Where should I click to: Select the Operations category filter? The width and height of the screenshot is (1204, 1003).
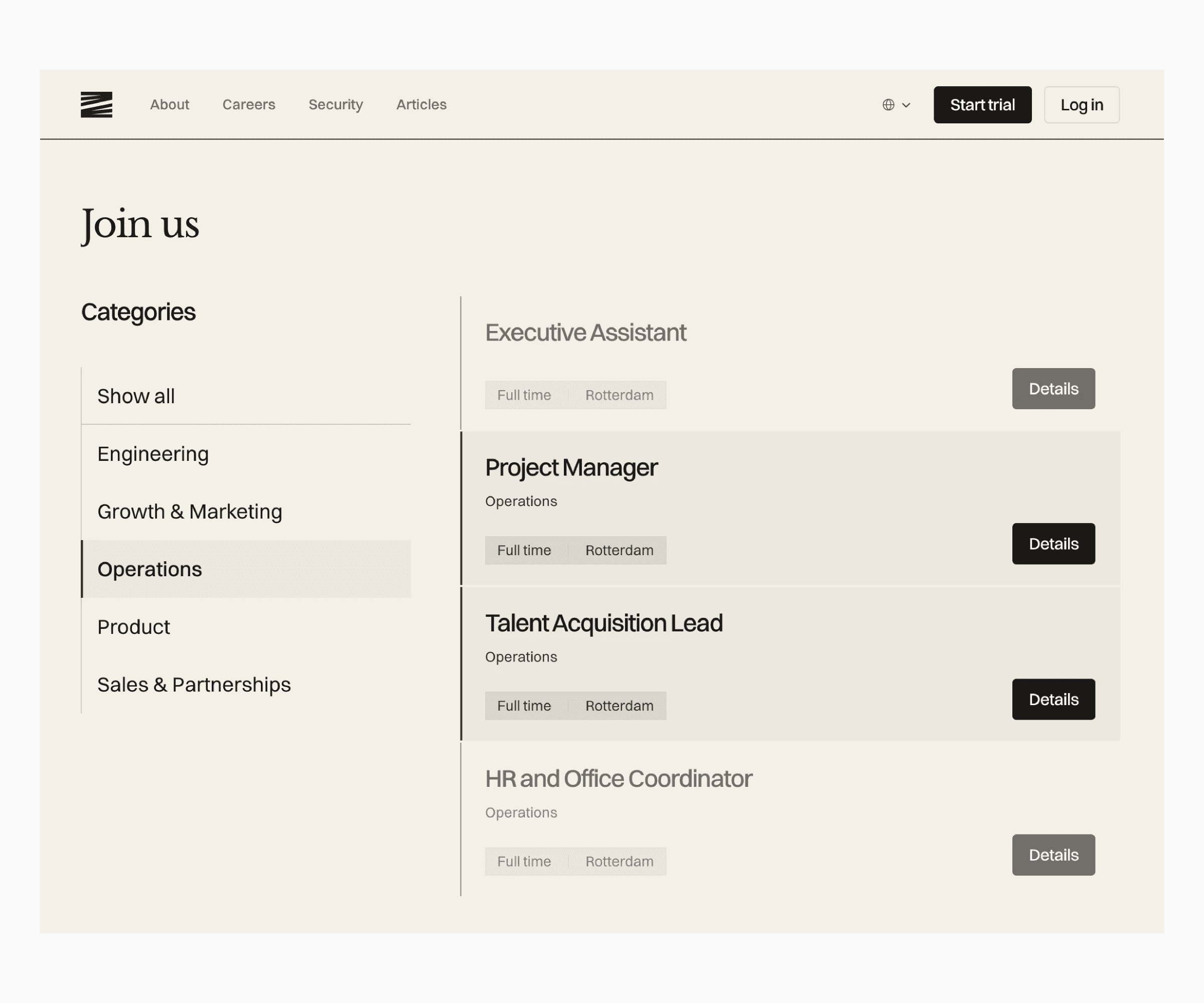point(149,569)
